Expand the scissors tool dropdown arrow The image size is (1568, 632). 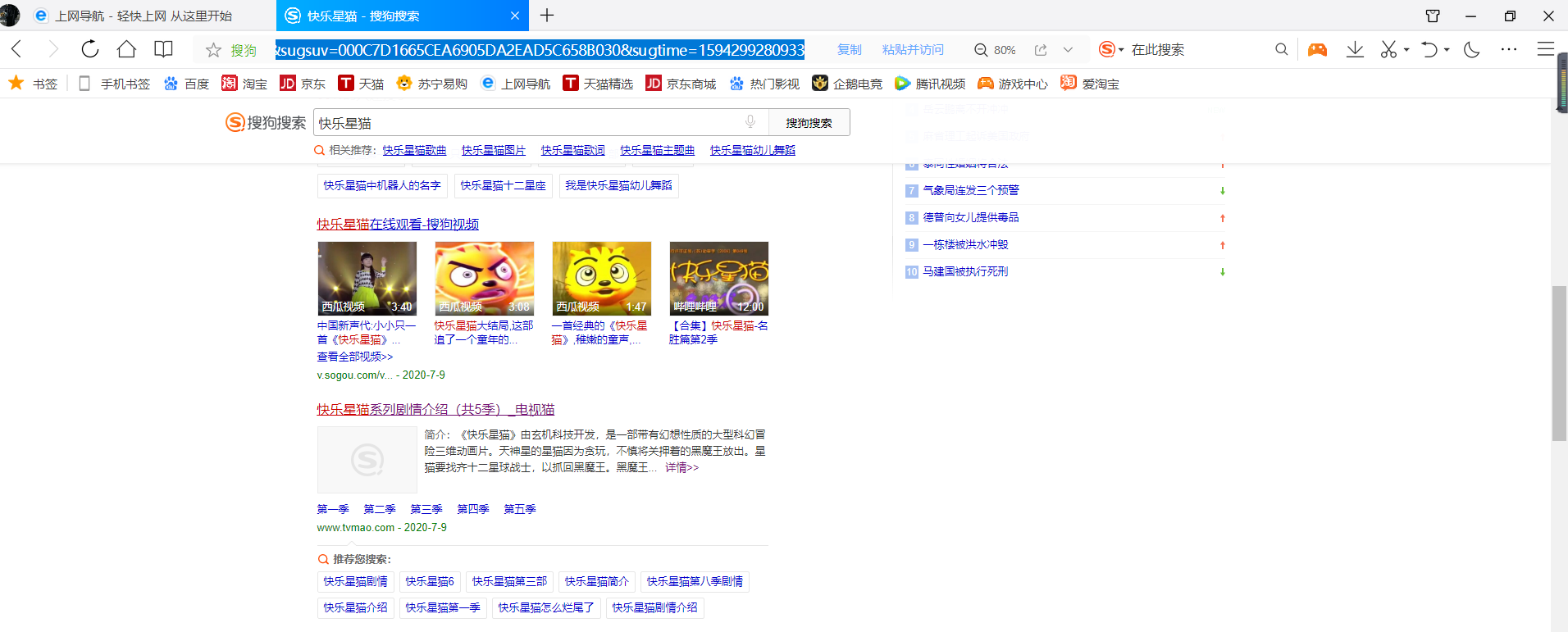pos(1406,50)
